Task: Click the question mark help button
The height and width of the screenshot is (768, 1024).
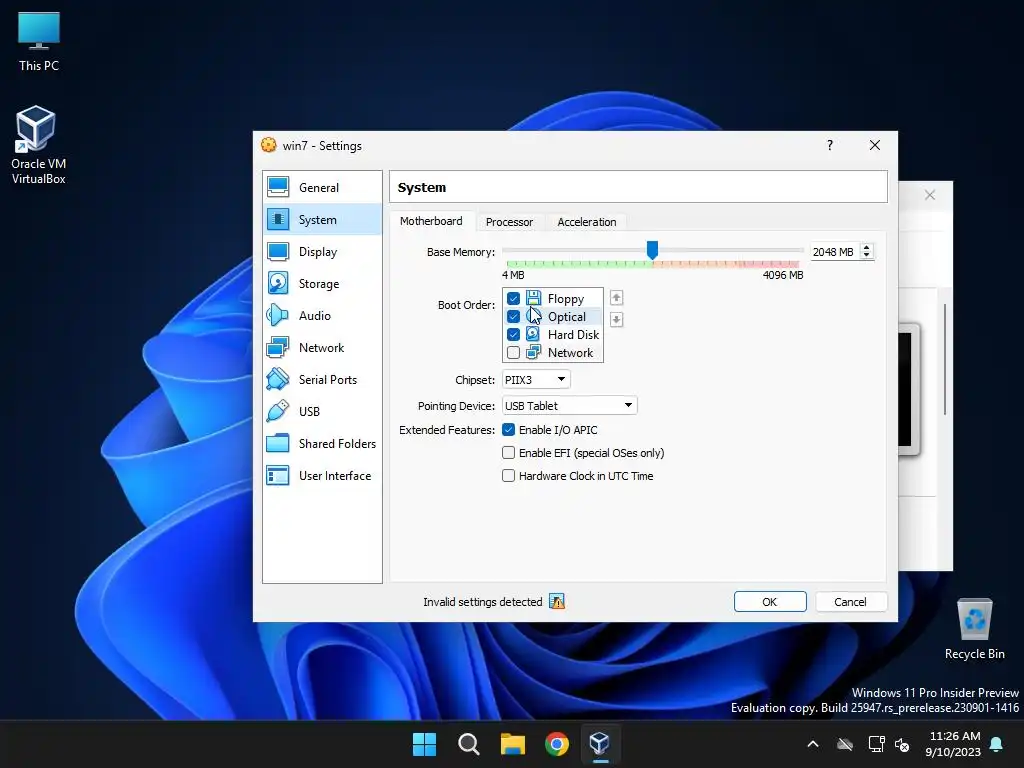Action: pyautogui.click(x=829, y=145)
